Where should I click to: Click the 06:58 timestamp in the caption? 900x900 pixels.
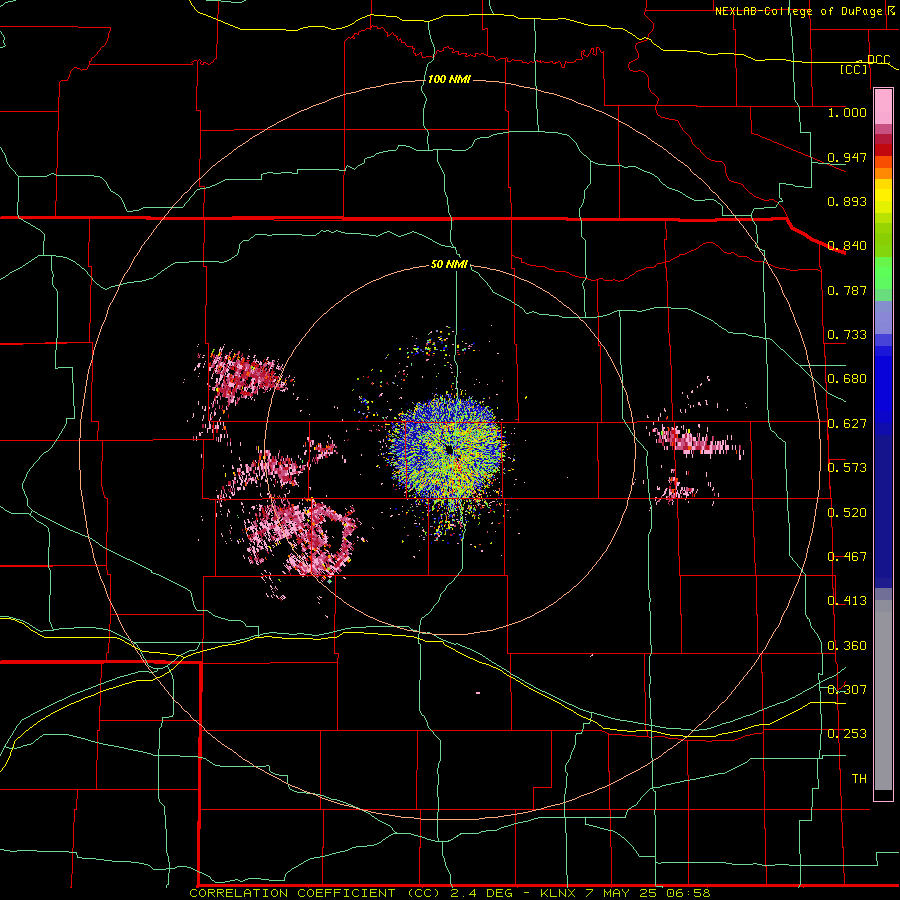pyautogui.click(x=691, y=893)
